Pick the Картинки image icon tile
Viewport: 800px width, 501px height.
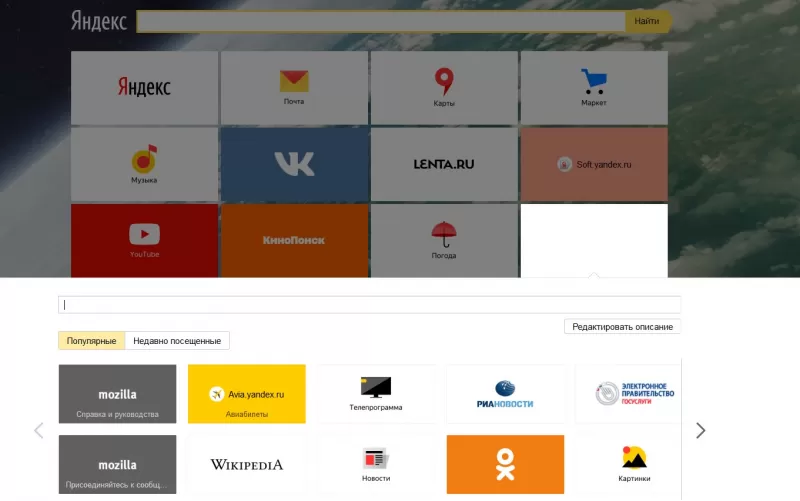click(629, 464)
